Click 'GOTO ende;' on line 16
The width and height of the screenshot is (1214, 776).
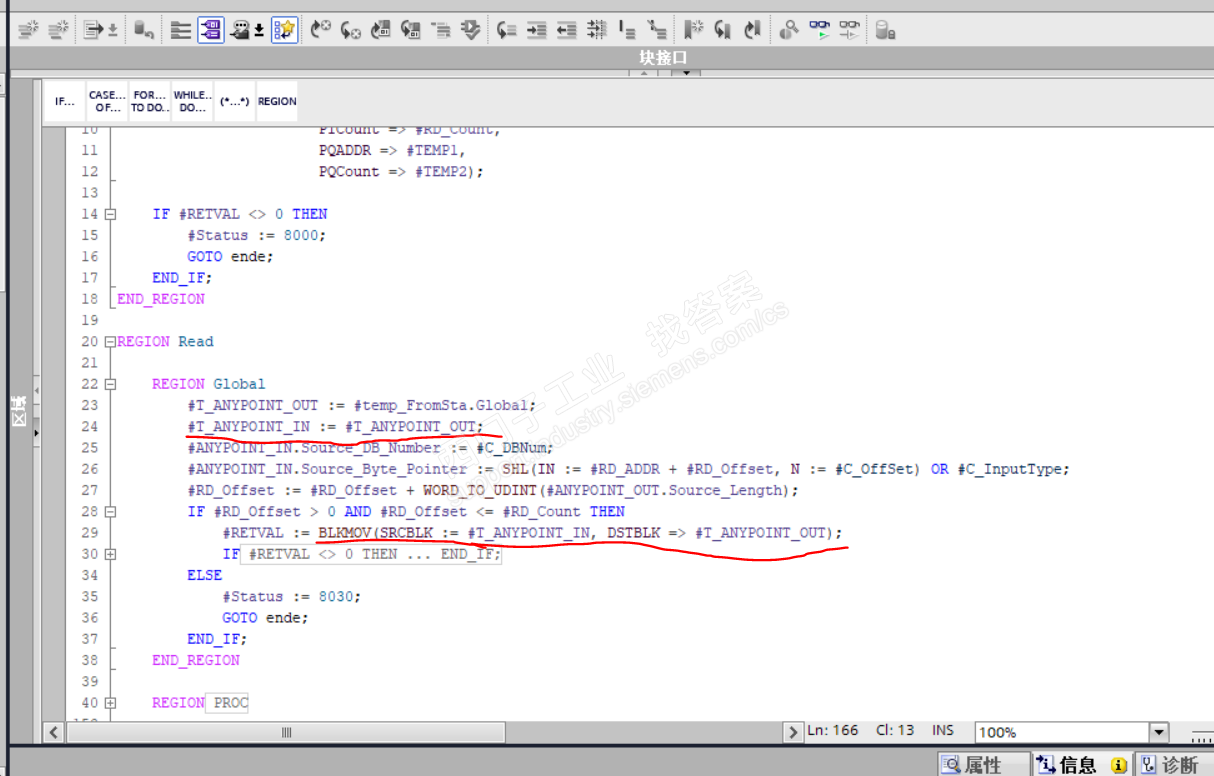(230, 256)
